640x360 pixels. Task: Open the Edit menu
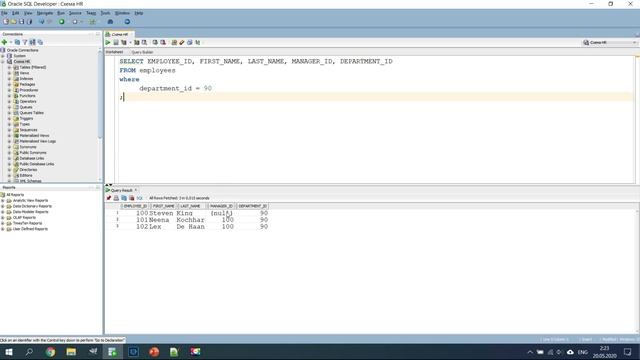[x=16, y=13]
